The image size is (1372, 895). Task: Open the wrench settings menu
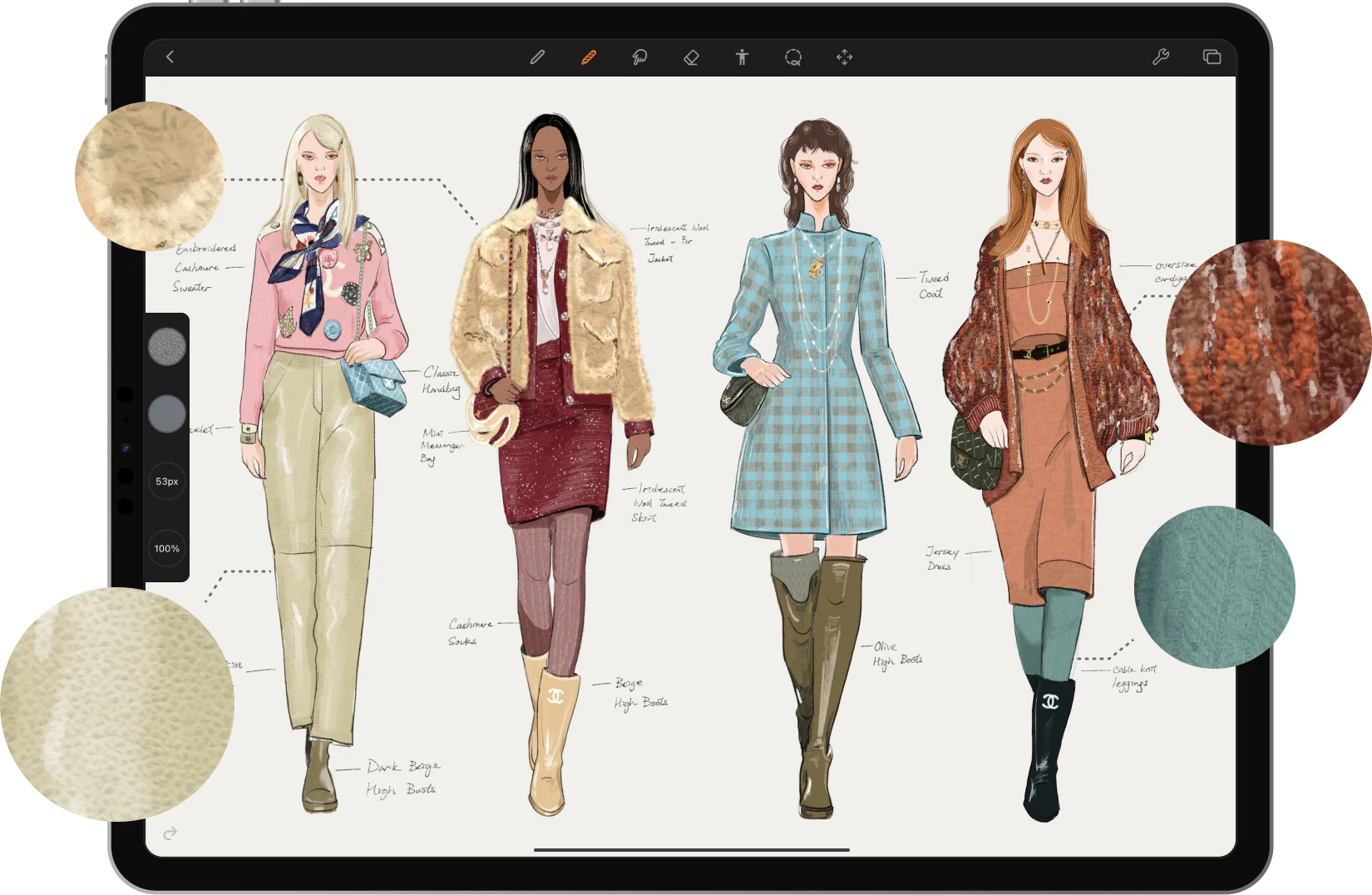1161,57
